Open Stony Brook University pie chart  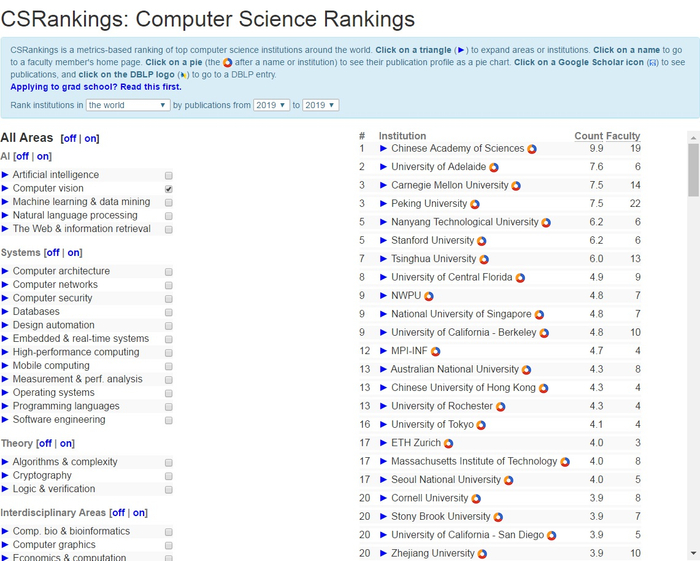tap(498, 517)
